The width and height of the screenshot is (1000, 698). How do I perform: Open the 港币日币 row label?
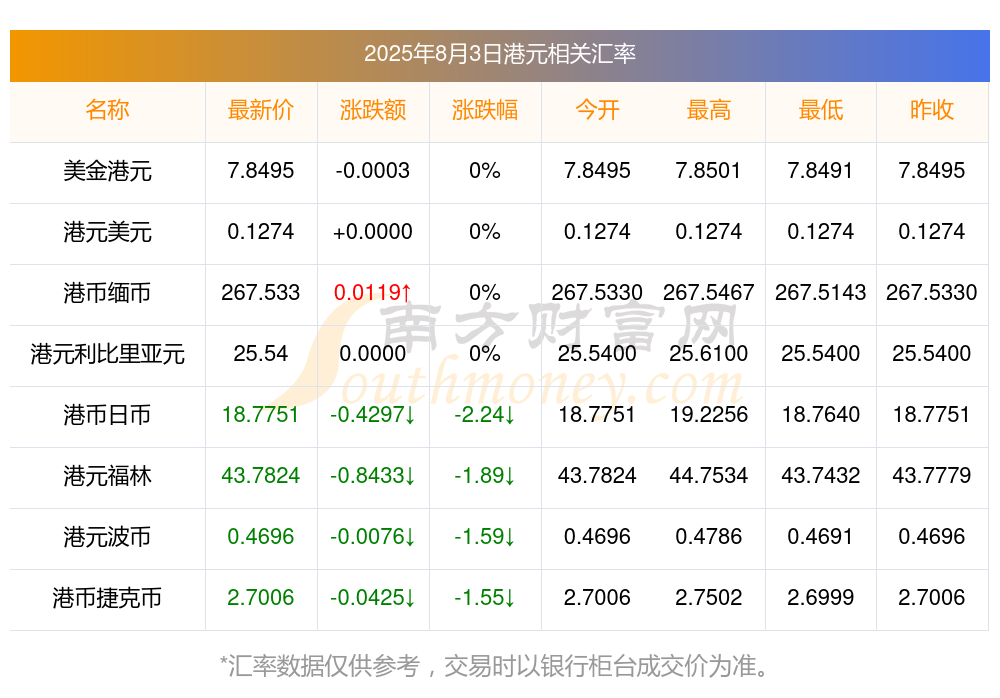(107, 415)
